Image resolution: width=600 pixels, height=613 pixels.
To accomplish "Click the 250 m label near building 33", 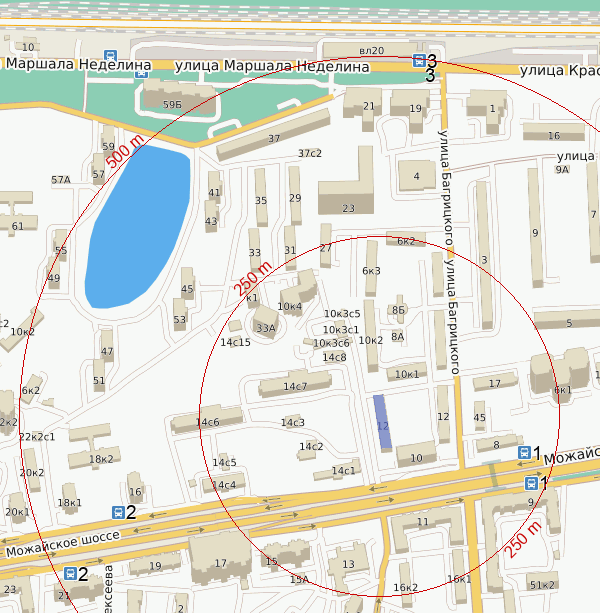I will [252, 277].
